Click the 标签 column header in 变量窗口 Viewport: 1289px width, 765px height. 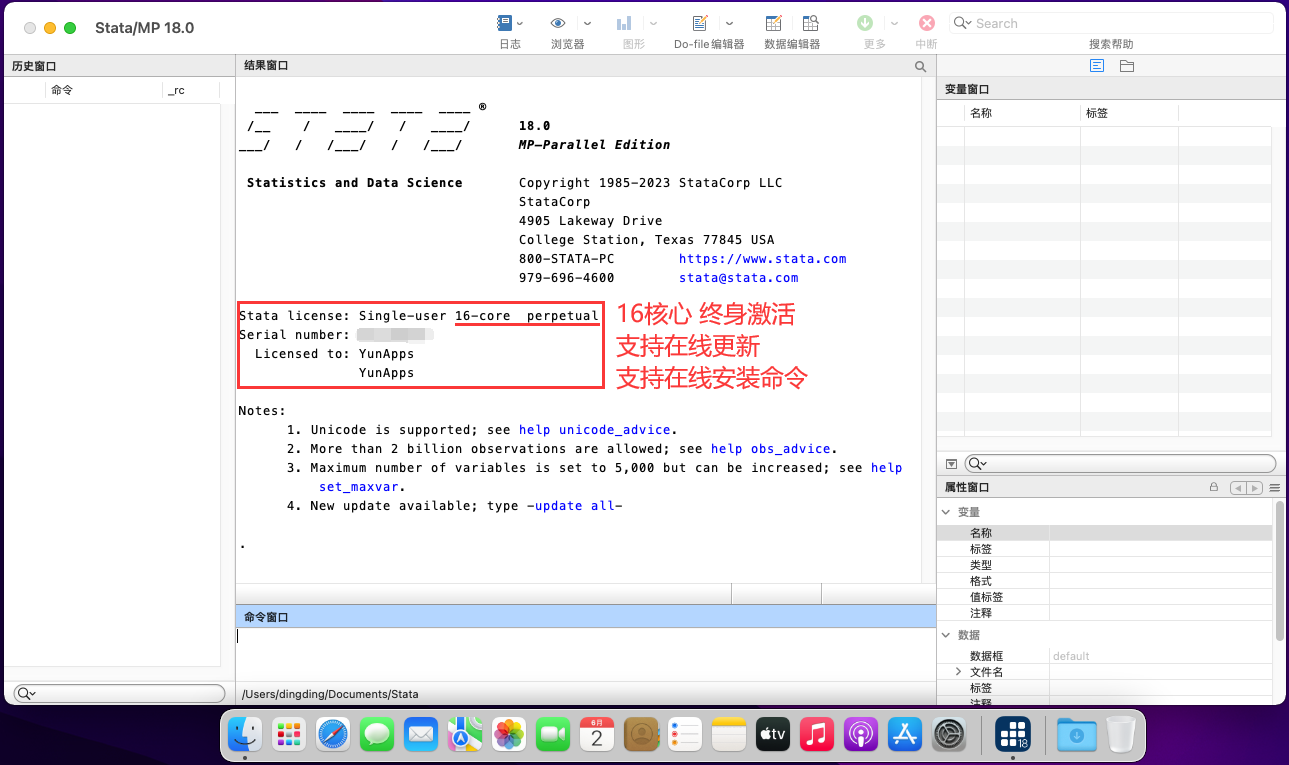point(1129,113)
